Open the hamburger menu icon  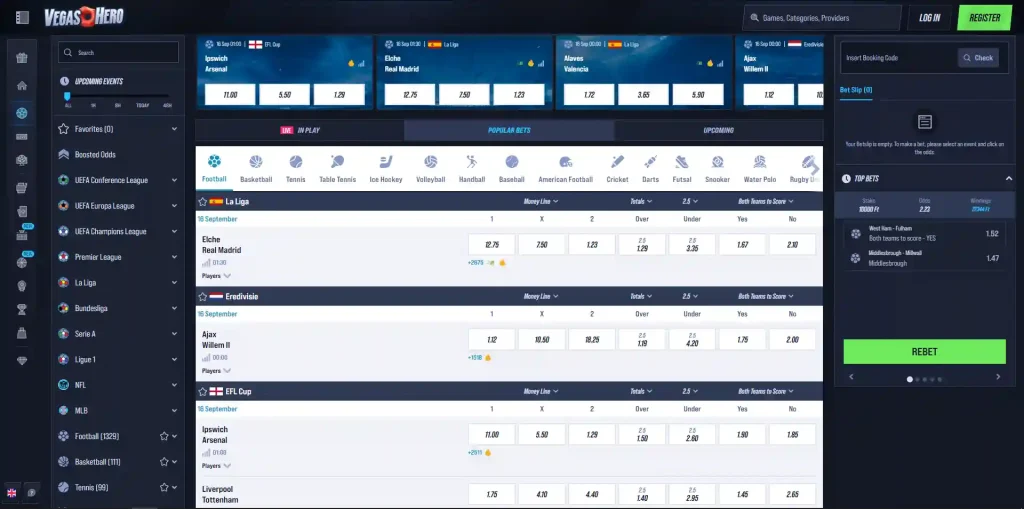(22, 18)
